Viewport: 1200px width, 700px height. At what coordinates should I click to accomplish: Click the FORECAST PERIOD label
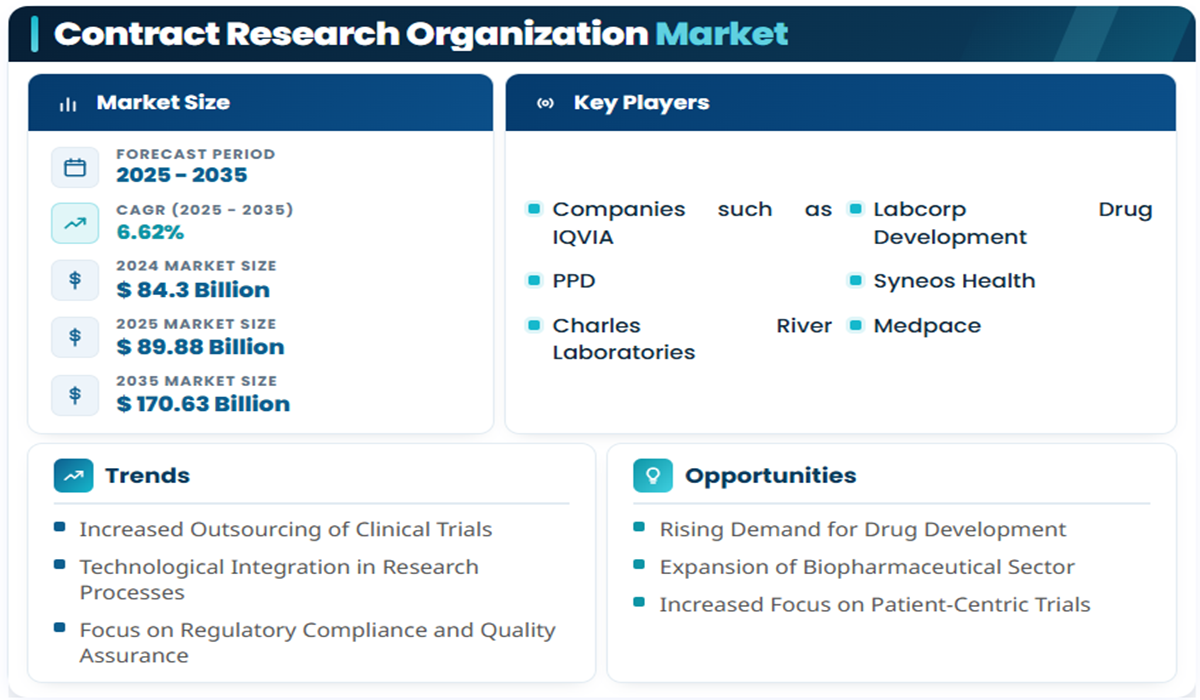pyautogui.click(x=195, y=154)
